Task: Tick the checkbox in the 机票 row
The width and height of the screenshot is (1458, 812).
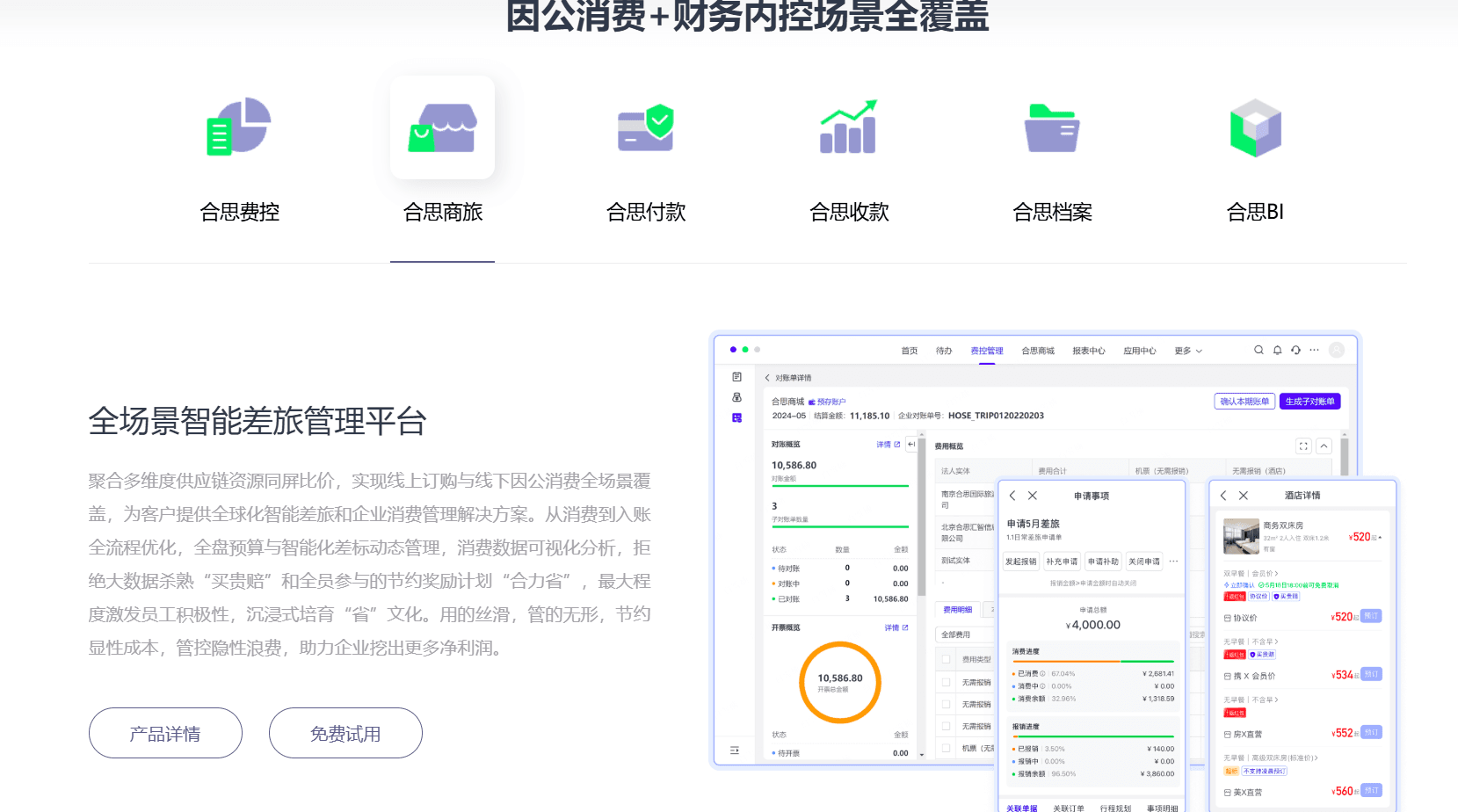Action: 946,748
